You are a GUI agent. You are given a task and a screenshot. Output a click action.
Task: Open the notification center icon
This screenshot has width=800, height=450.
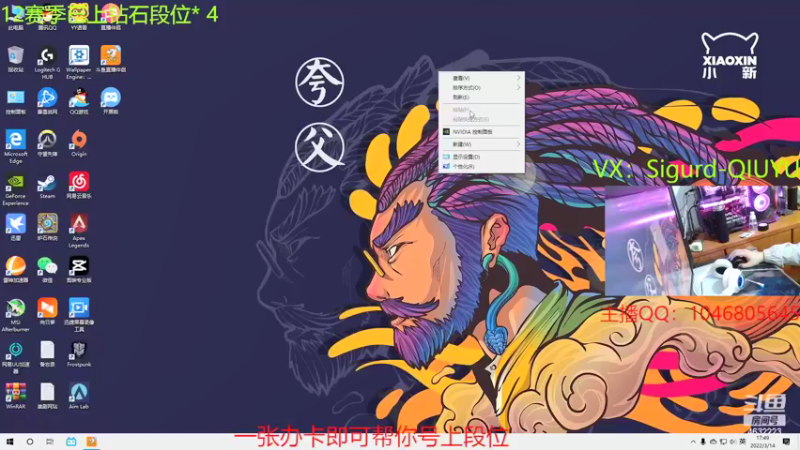[786, 442]
